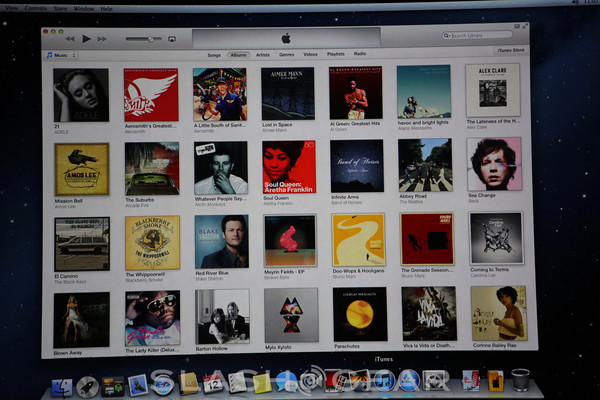Open the iTunes Store button
600x400 pixels.
pyautogui.click(x=511, y=51)
